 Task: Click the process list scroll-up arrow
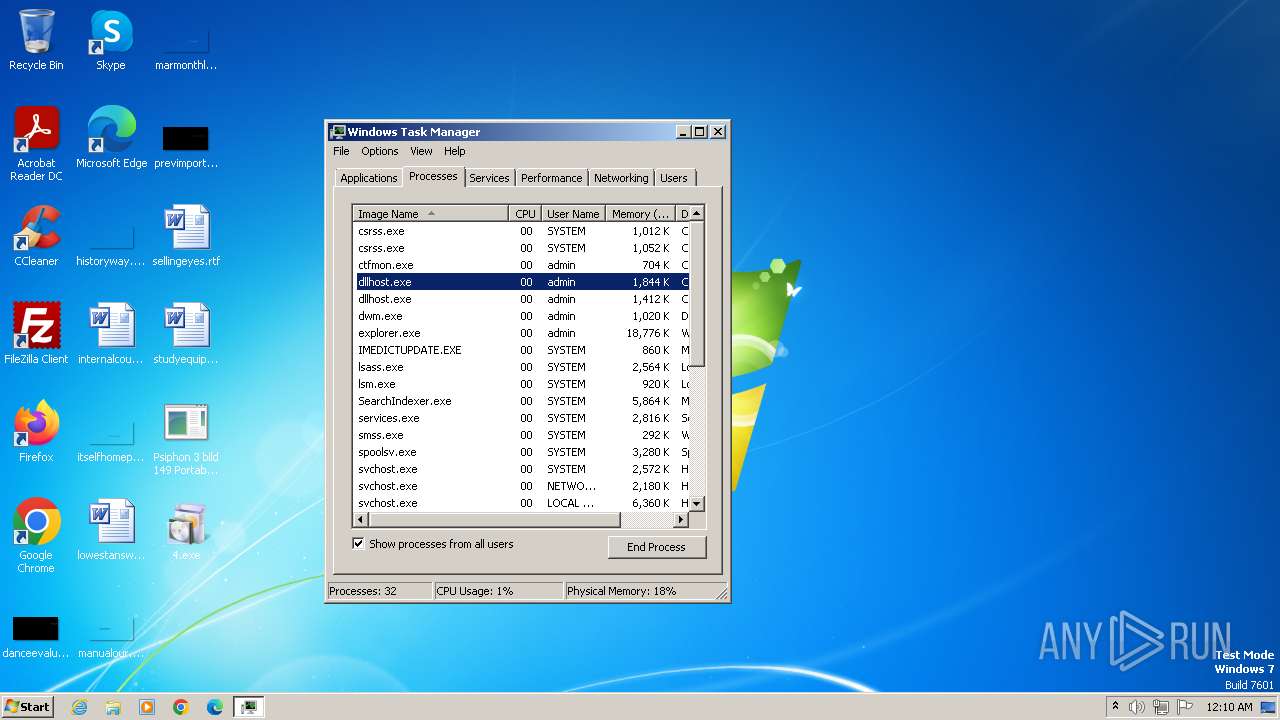point(697,213)
